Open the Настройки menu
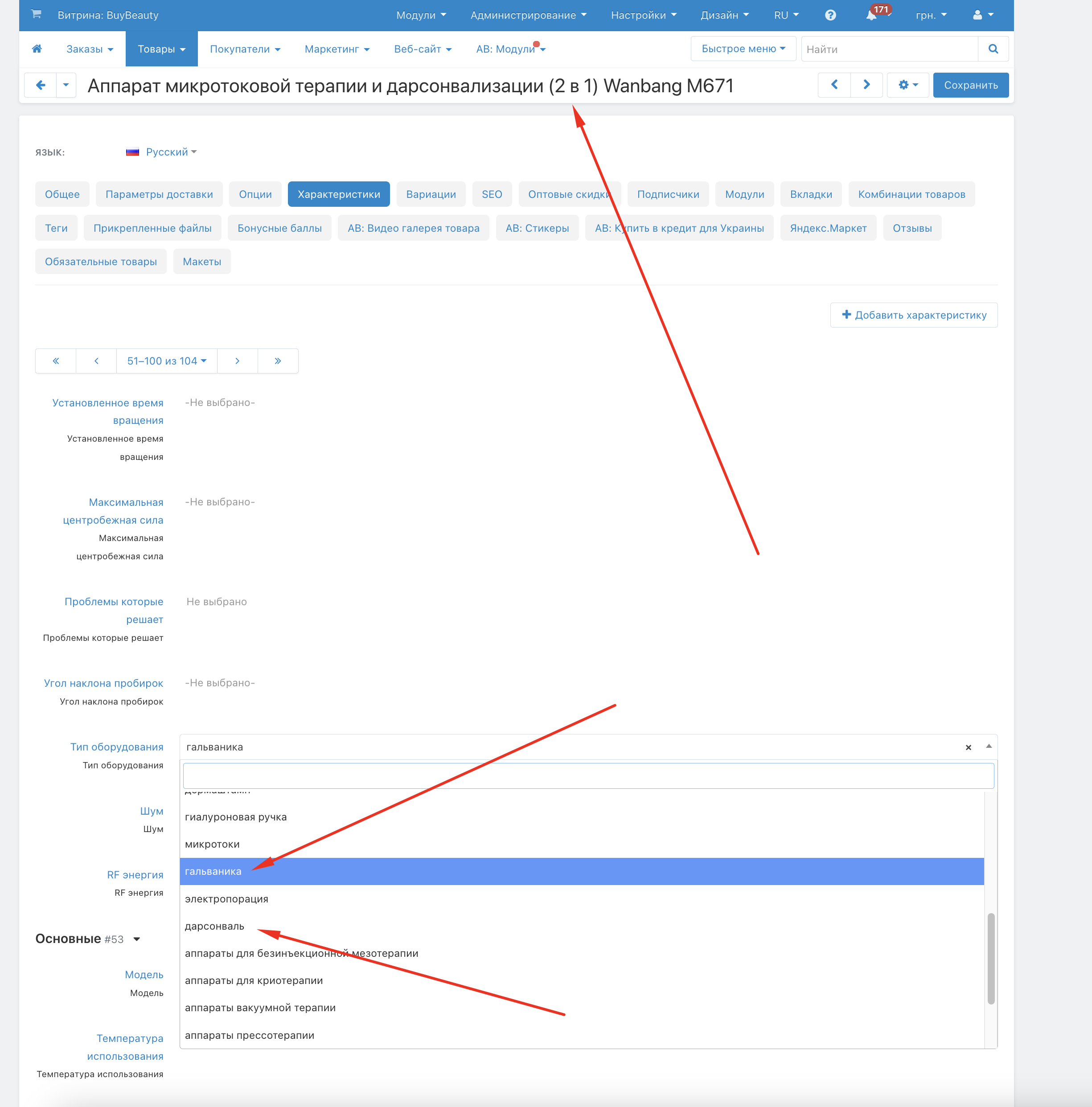 point(644,16)
